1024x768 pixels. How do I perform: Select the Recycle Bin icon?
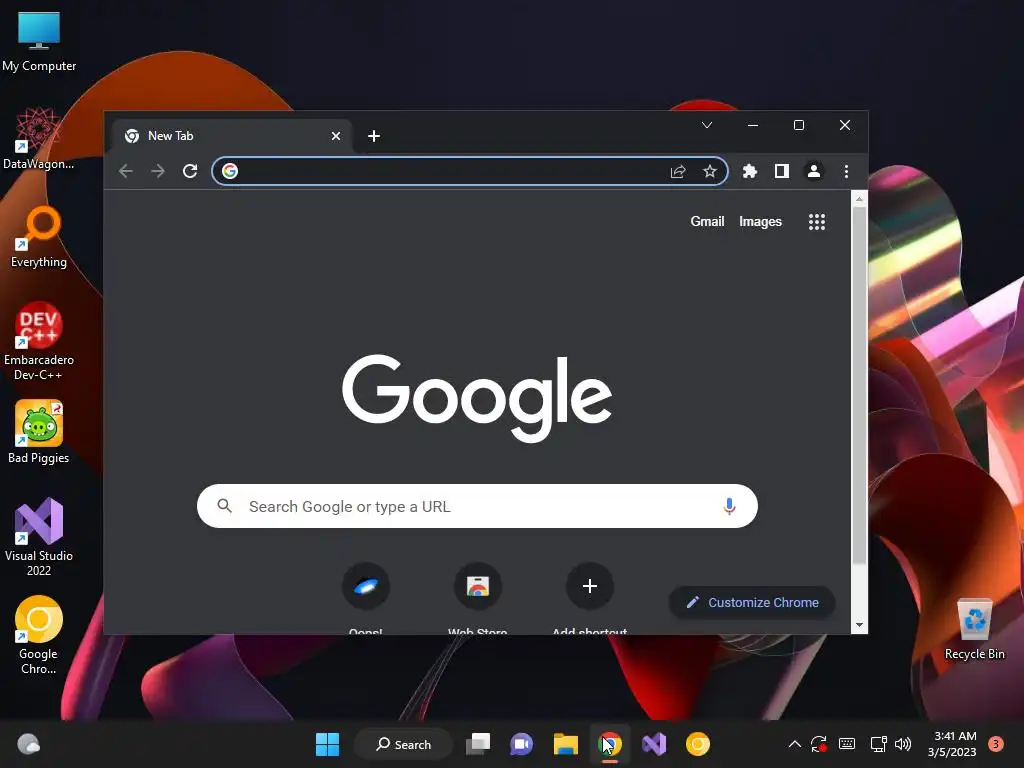point(974,629)
